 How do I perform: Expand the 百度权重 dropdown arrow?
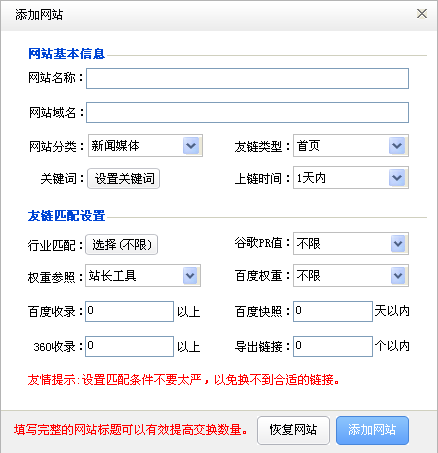coord(398,276)
